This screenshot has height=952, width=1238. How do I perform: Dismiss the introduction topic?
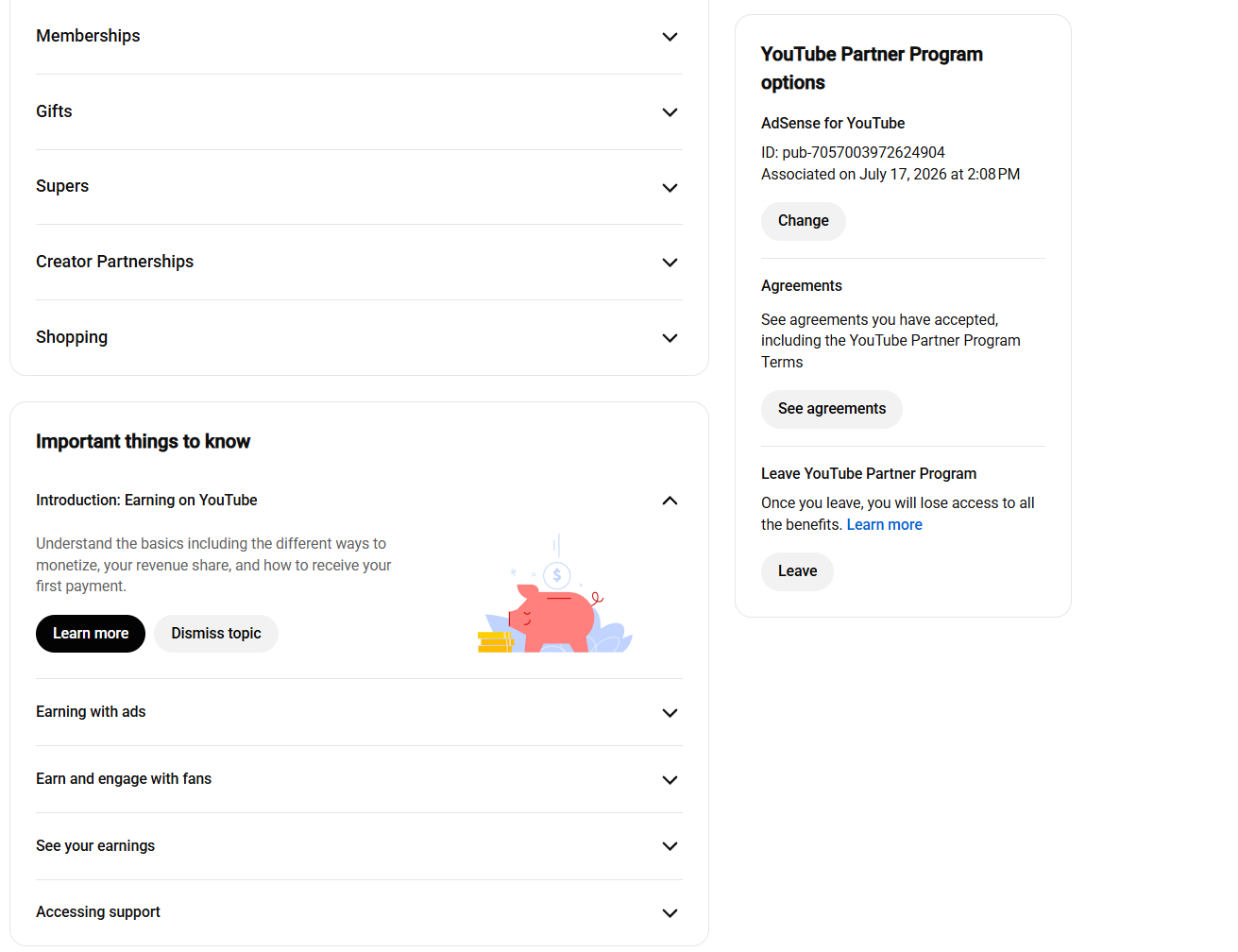tap(216, 634)
